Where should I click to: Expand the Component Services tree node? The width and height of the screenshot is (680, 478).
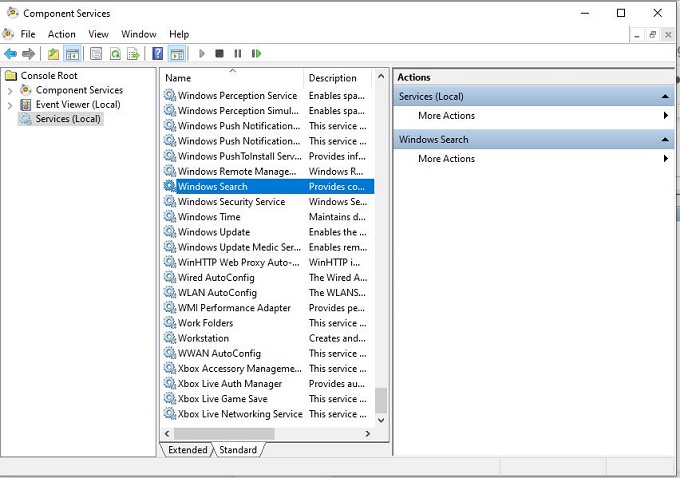point(10,90)
